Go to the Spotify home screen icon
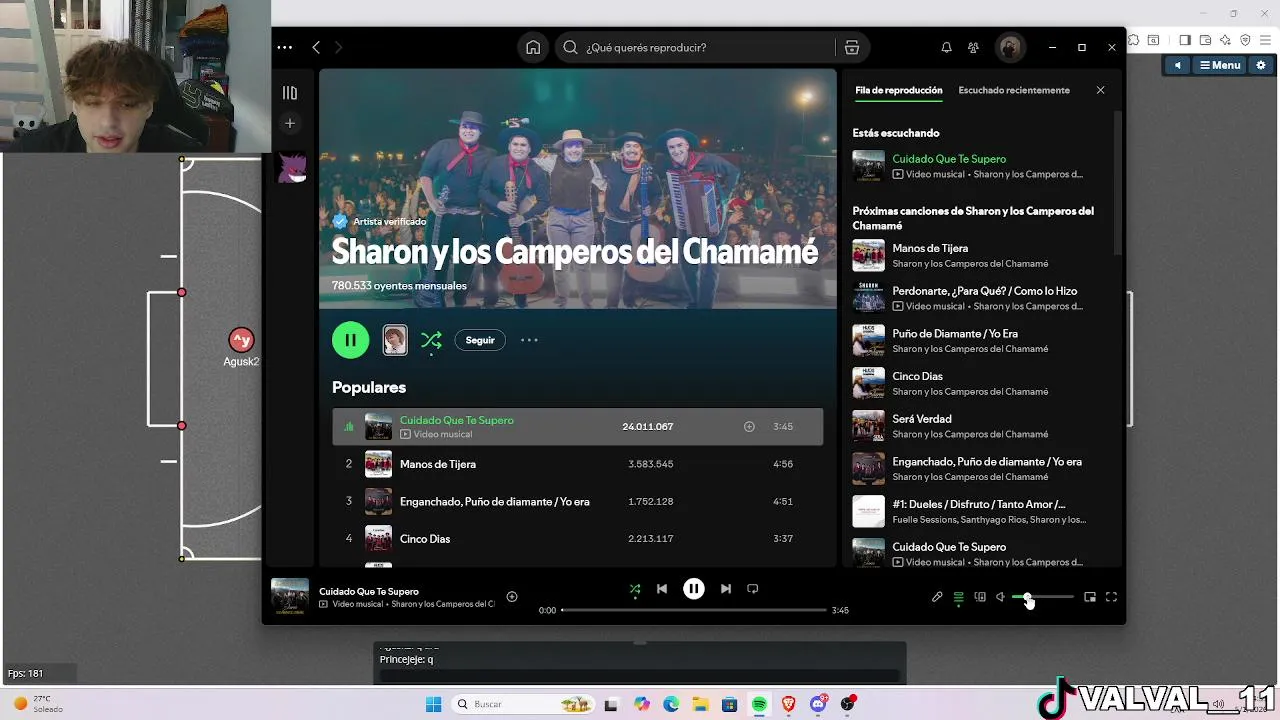 pos(533,47)
